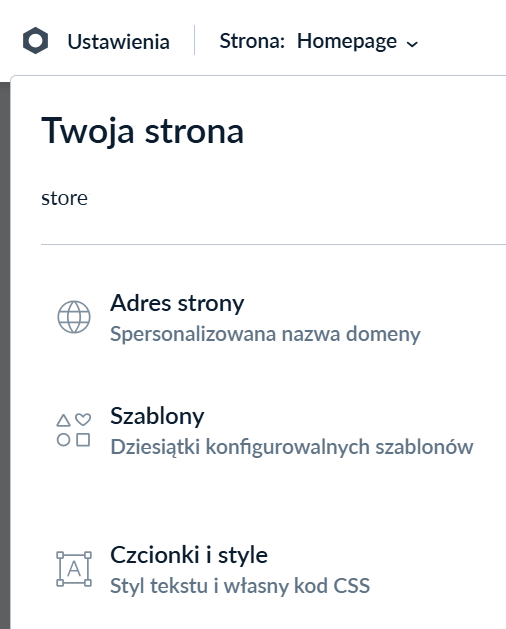This screenshot has height=629, width=506.
Task: Open the Ustawienia settings menu
Action: [118, 42]
